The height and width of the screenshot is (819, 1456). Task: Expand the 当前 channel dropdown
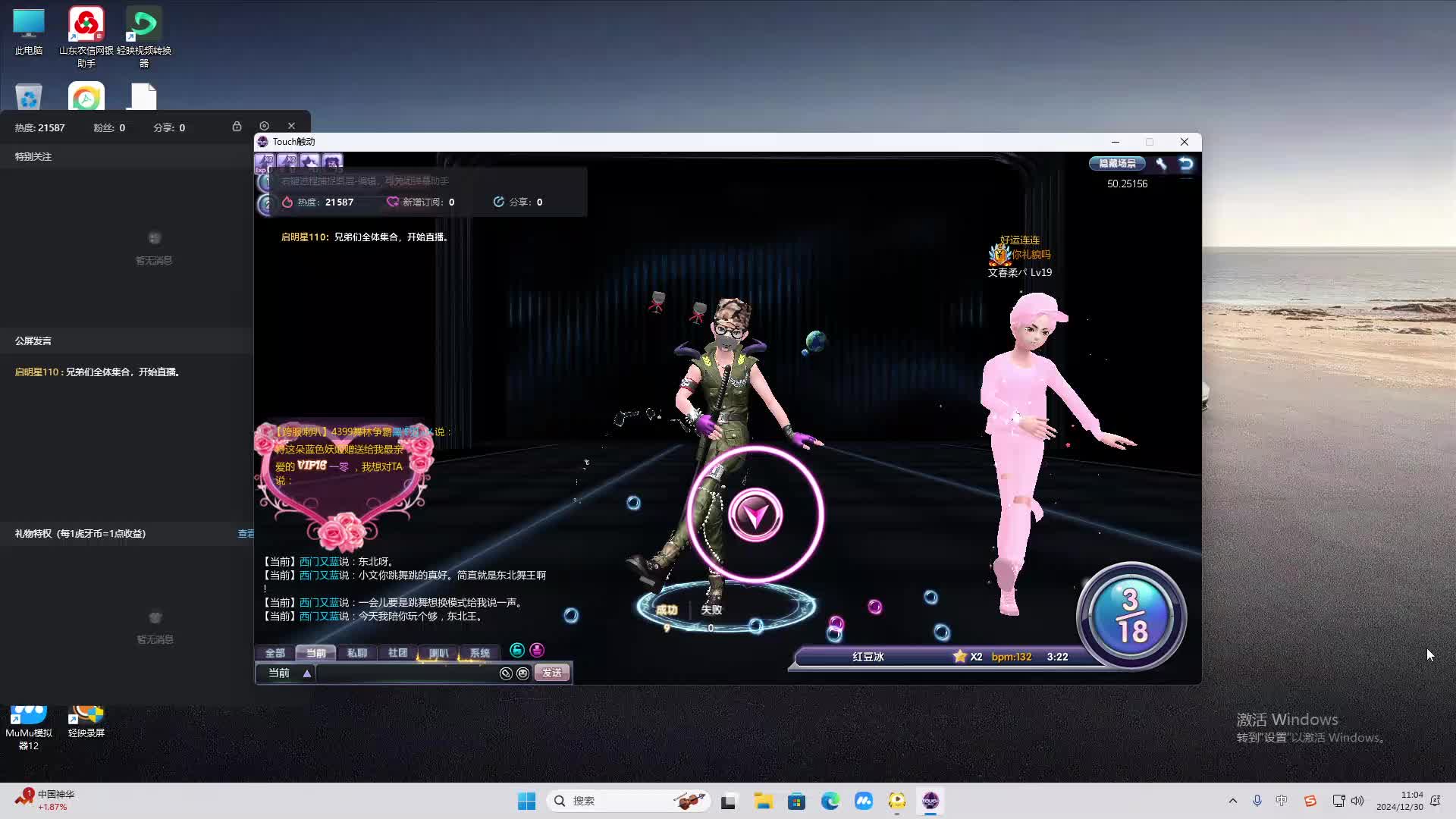pos(307,673)
